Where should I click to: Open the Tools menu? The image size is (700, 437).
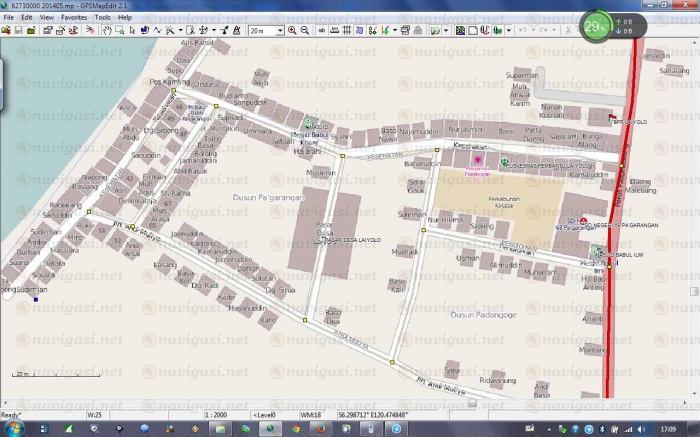[x=102, y=17]
